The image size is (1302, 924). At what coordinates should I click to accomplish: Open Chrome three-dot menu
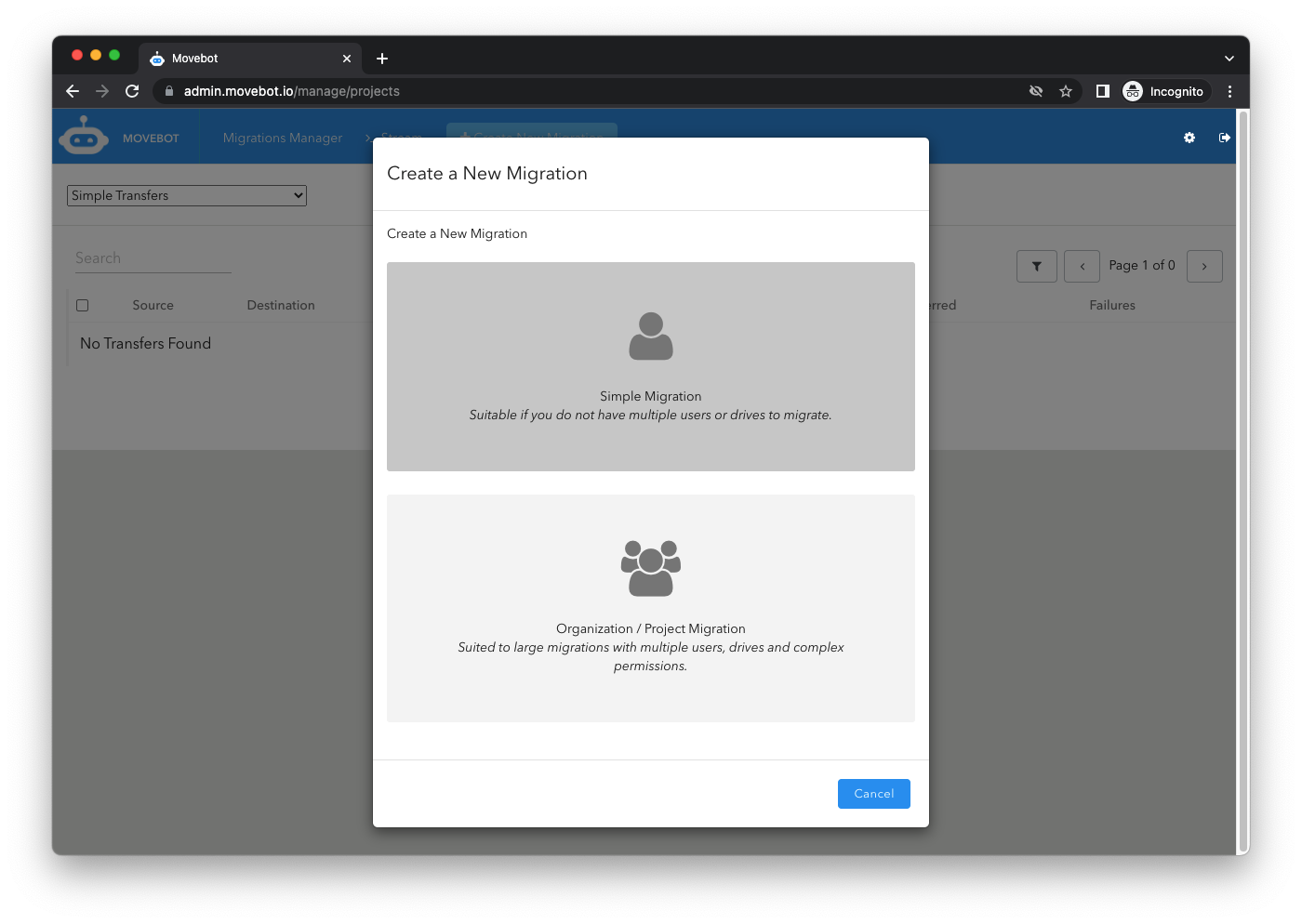[1229, 91]
